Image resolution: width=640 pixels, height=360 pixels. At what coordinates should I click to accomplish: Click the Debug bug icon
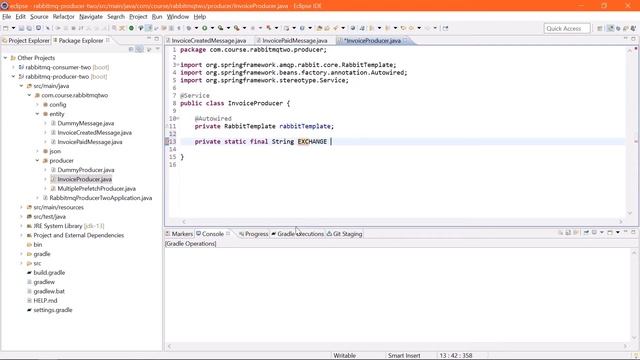[x=189, y=28]
